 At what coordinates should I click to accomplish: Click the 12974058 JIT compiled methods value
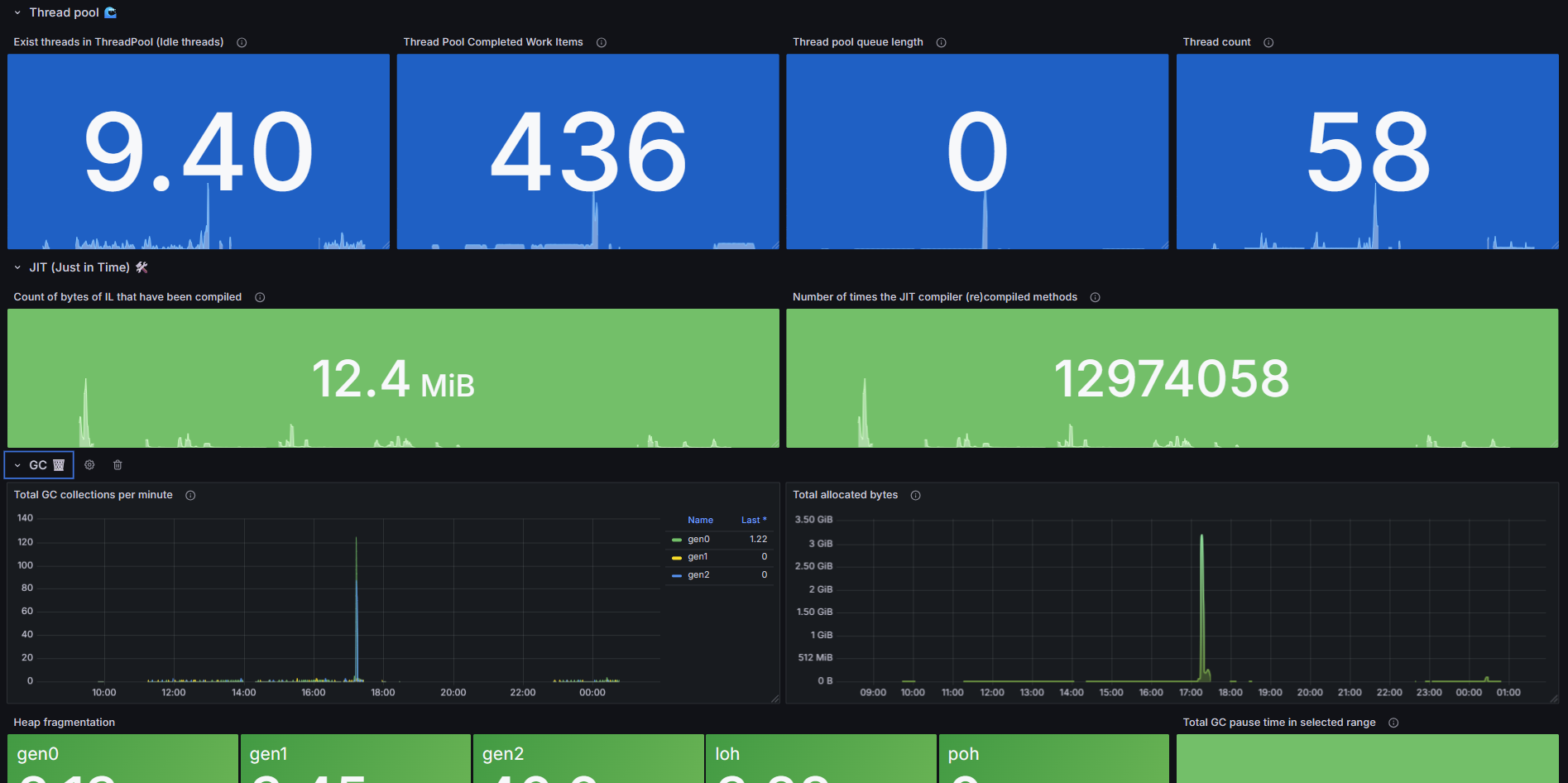tap(1172, 379)
